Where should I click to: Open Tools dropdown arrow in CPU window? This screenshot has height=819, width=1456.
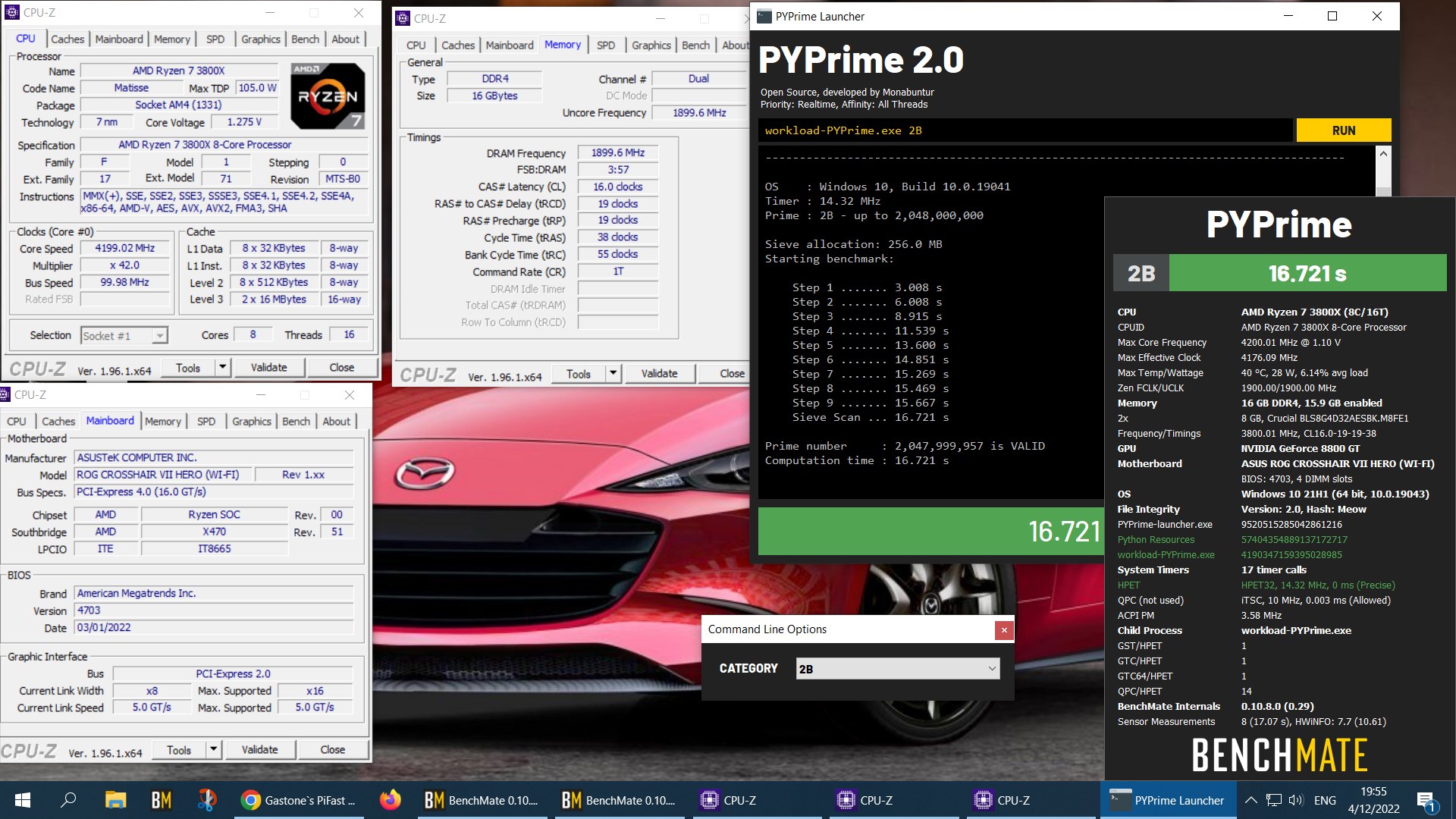(x=222, y=368)
